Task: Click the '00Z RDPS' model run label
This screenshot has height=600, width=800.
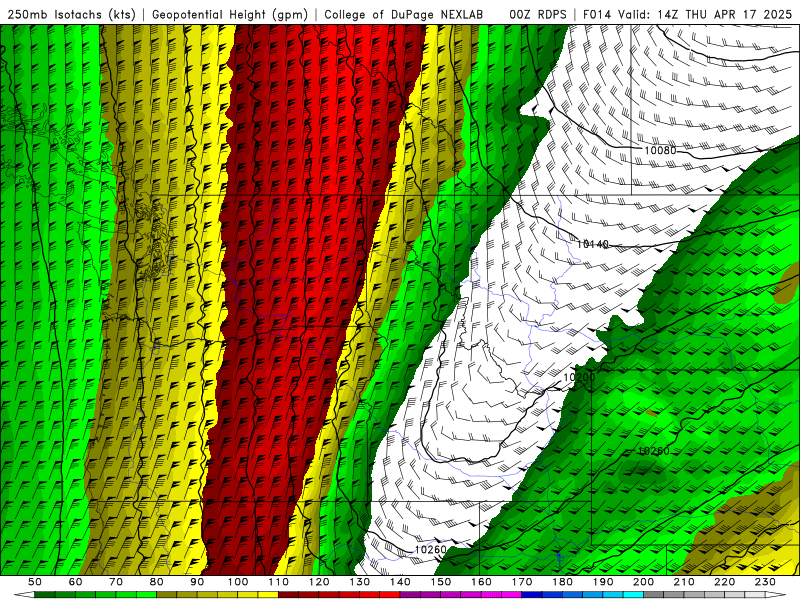Action: (x=538, y=15)
